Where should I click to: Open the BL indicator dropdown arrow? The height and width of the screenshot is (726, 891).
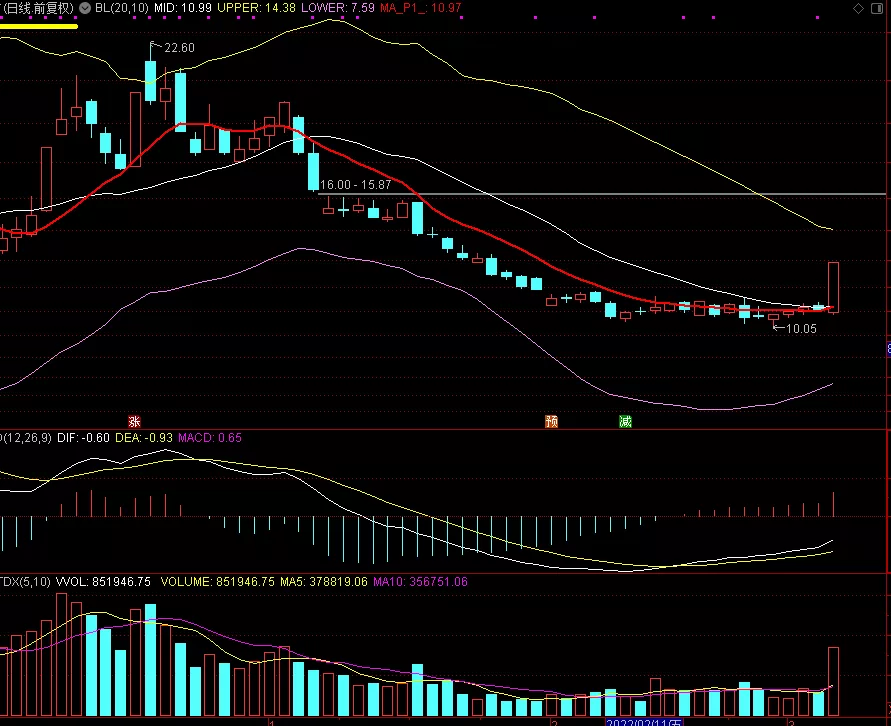[x=85, y=8]
